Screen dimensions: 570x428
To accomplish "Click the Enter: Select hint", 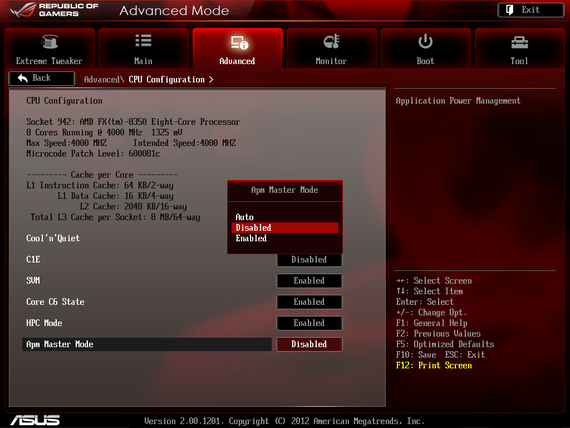I will click(425, 302).
